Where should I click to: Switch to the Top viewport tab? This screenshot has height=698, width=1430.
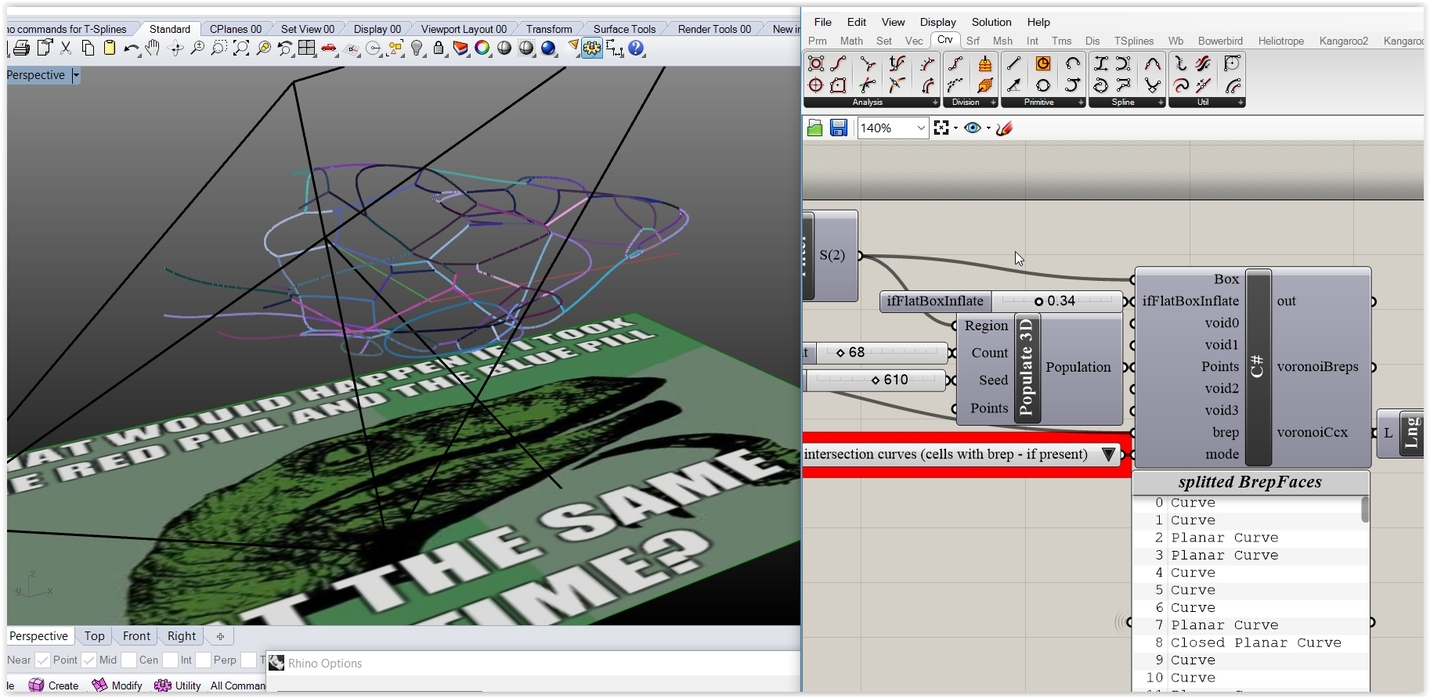pos(94,636)
